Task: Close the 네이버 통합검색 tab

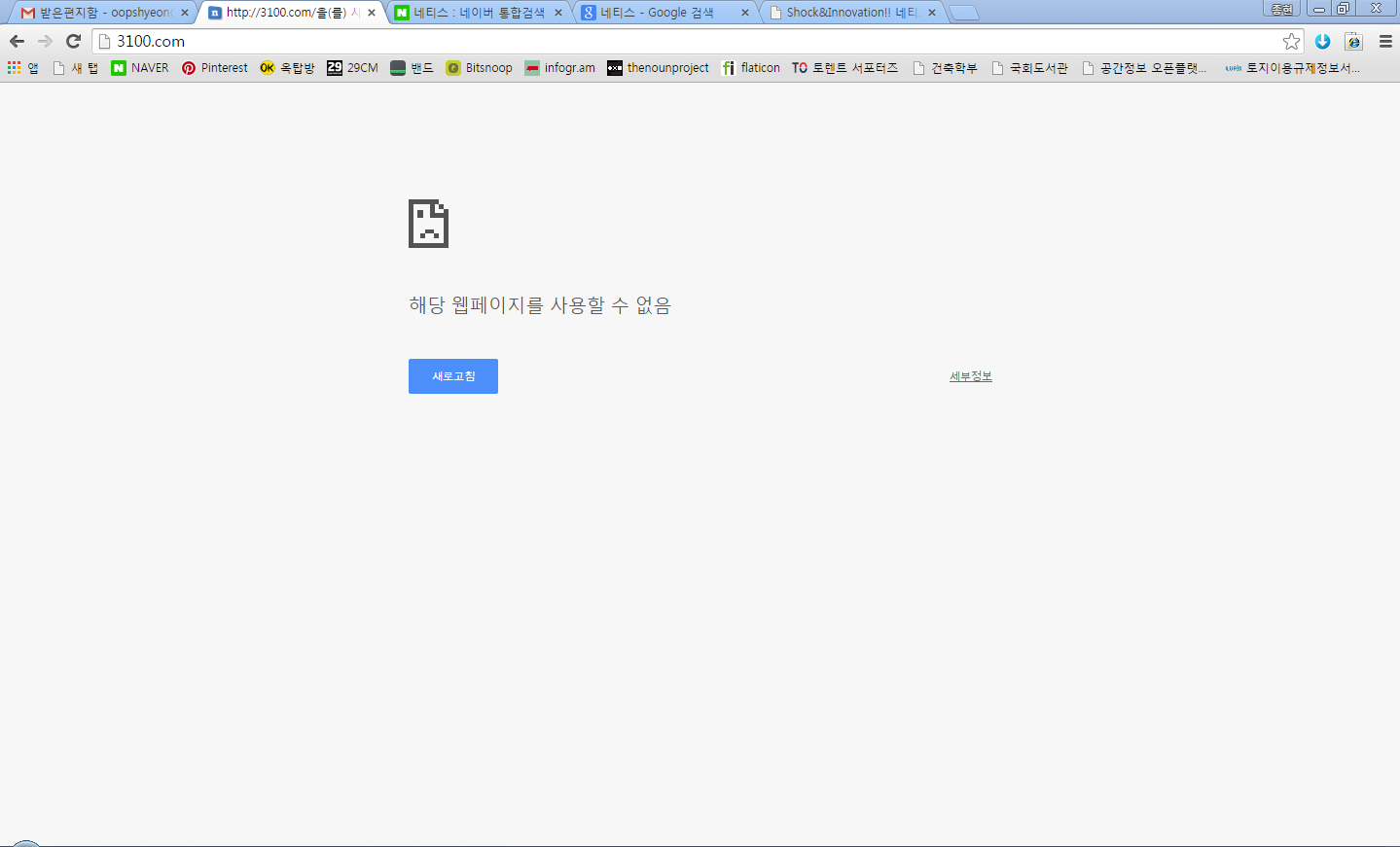Action: [x=558, y=13]
